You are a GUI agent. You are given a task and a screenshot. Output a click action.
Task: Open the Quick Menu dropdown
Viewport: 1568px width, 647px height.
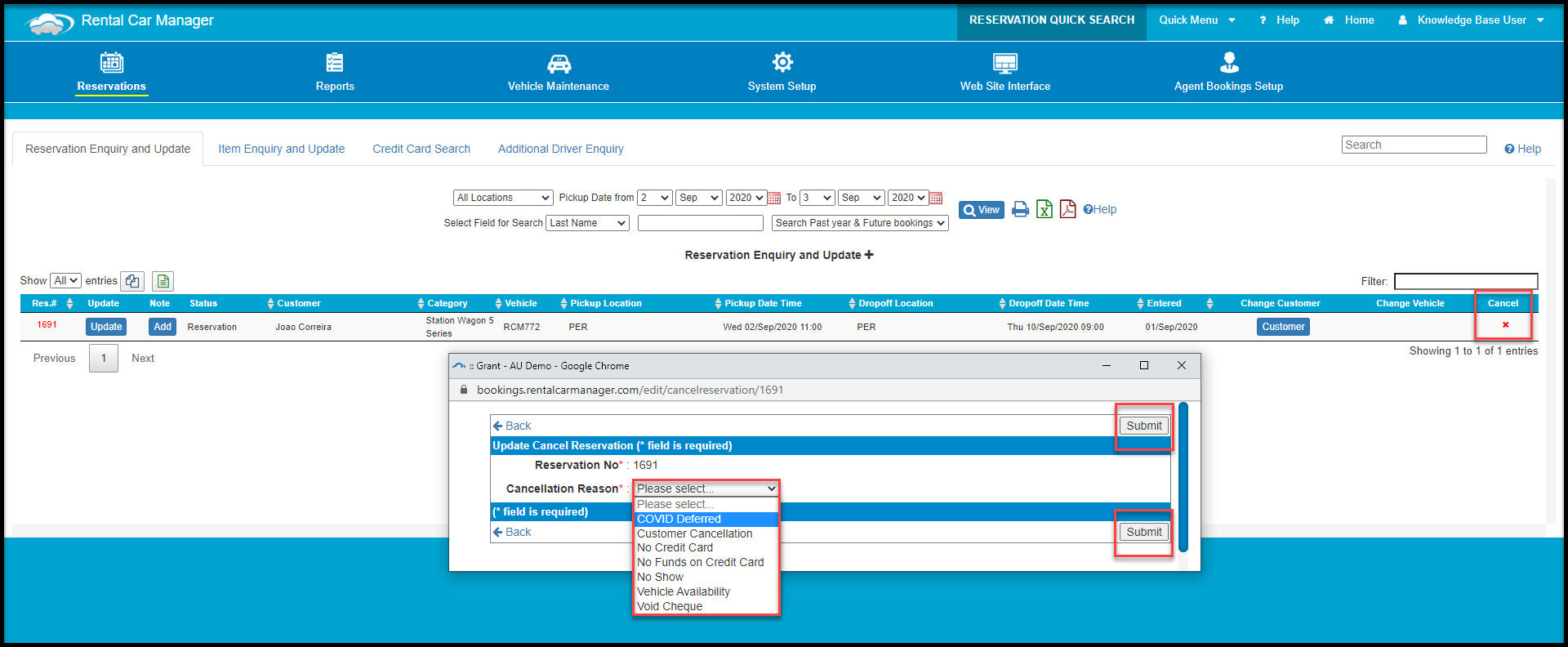(x=1197, y=20)
